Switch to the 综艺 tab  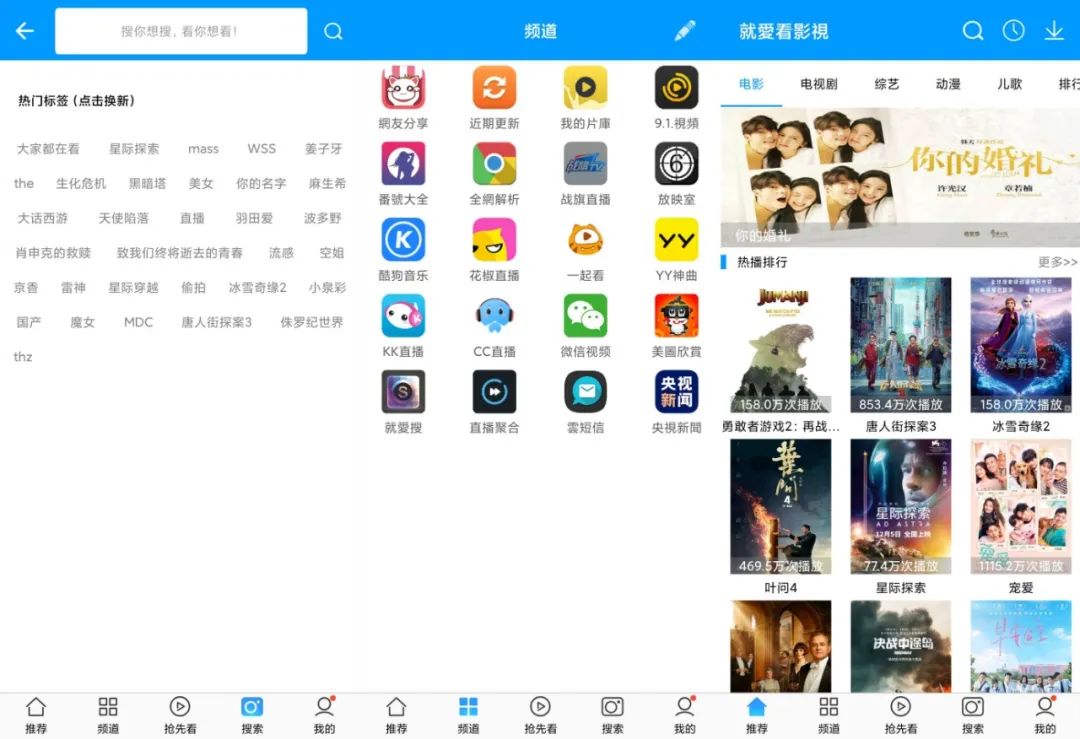click(886, 84)
